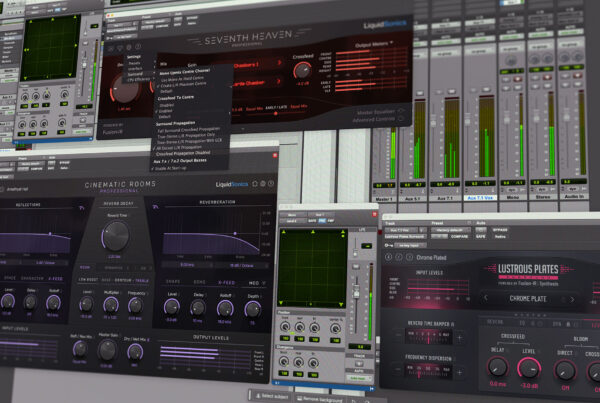The width and height of the screenshot is (600, 403).
Task: Click the Master 1 track name in mixer
Action: coord(384,199)
